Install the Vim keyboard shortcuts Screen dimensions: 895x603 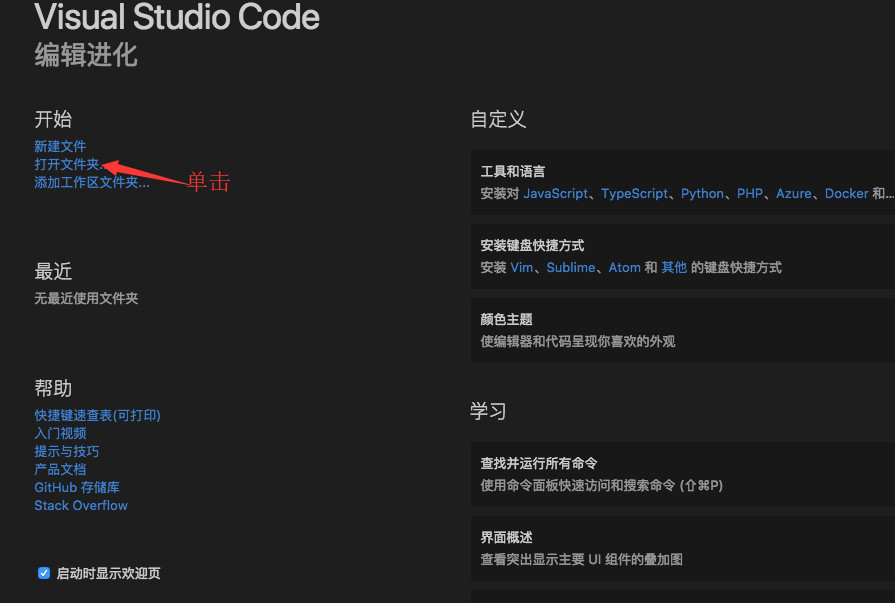pos(524,267)
